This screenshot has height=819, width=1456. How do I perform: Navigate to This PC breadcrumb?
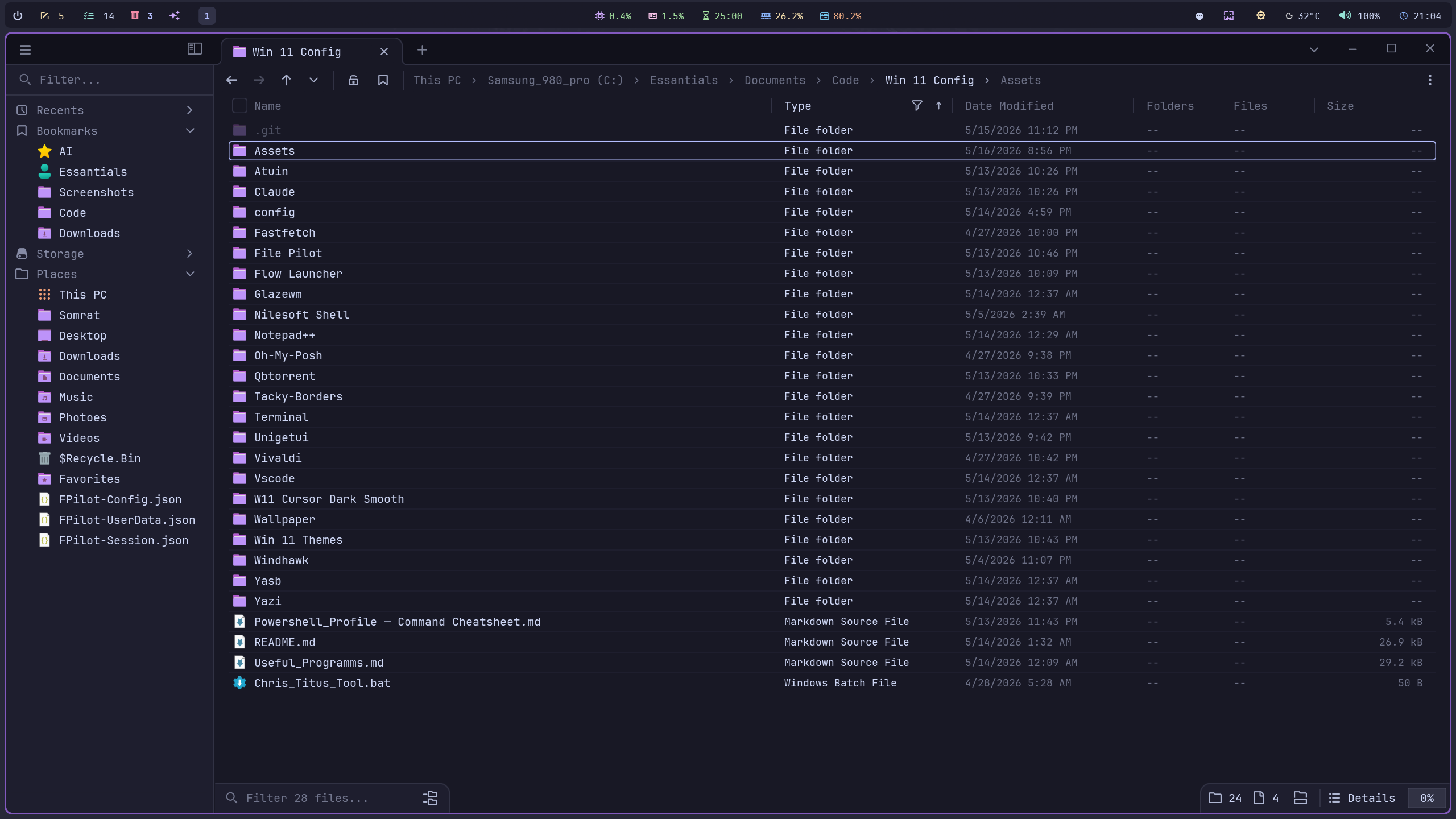click(437, 80)
